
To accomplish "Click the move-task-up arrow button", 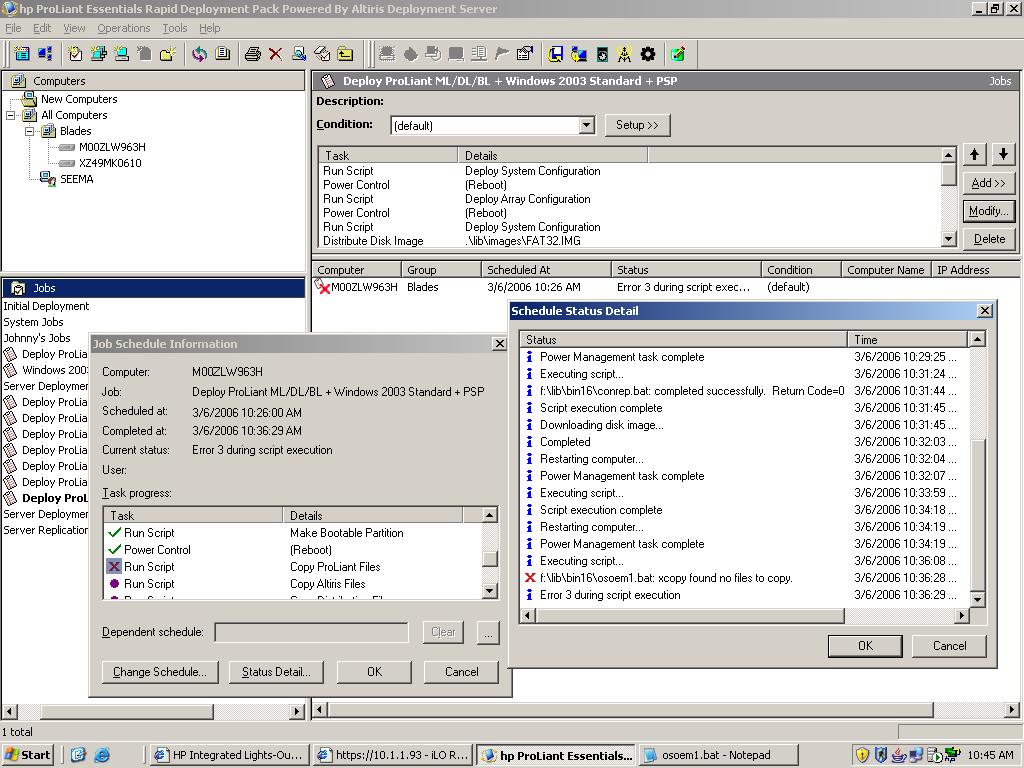I will point(974,155).
